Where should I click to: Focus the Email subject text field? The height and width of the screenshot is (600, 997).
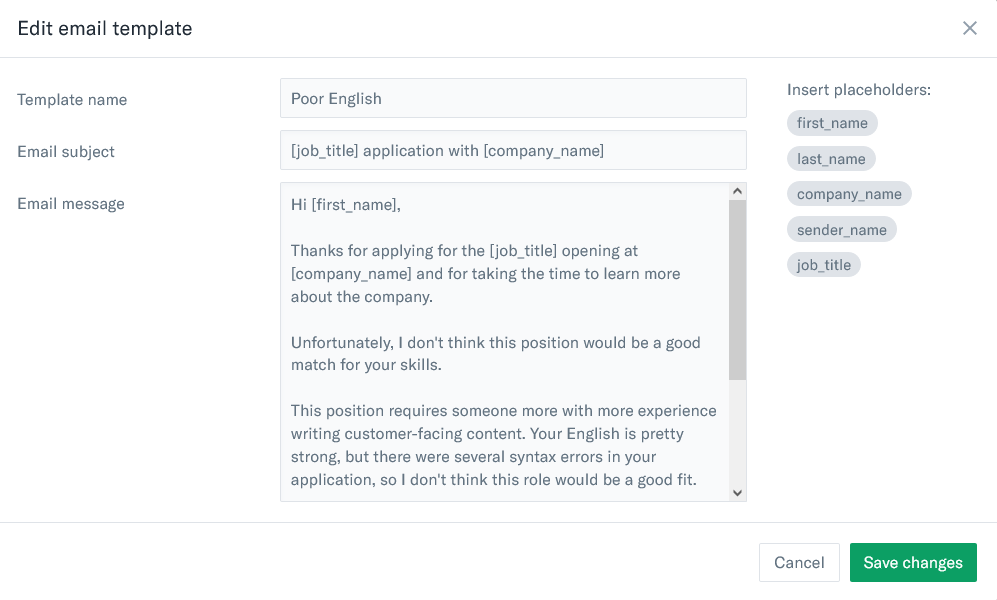coord(512,150)
